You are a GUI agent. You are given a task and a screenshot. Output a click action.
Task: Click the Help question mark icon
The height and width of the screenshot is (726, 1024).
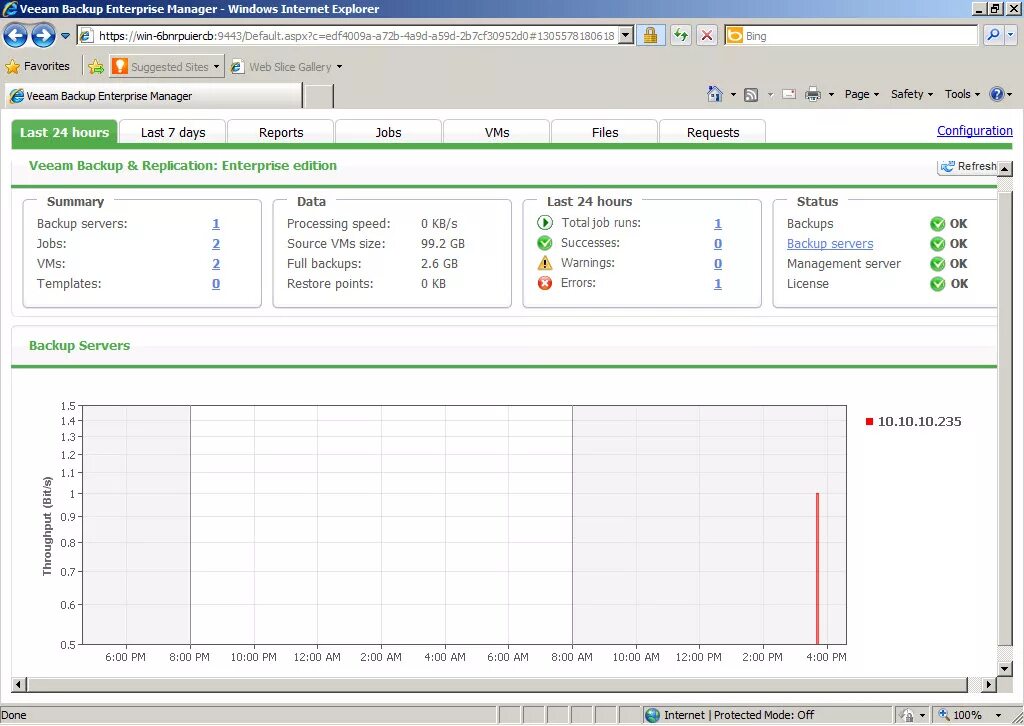point(997,94)
